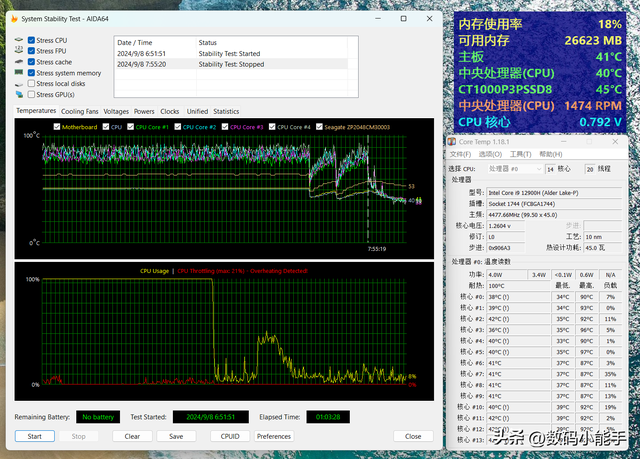Clear the stability test log

[x=132, y=436]
